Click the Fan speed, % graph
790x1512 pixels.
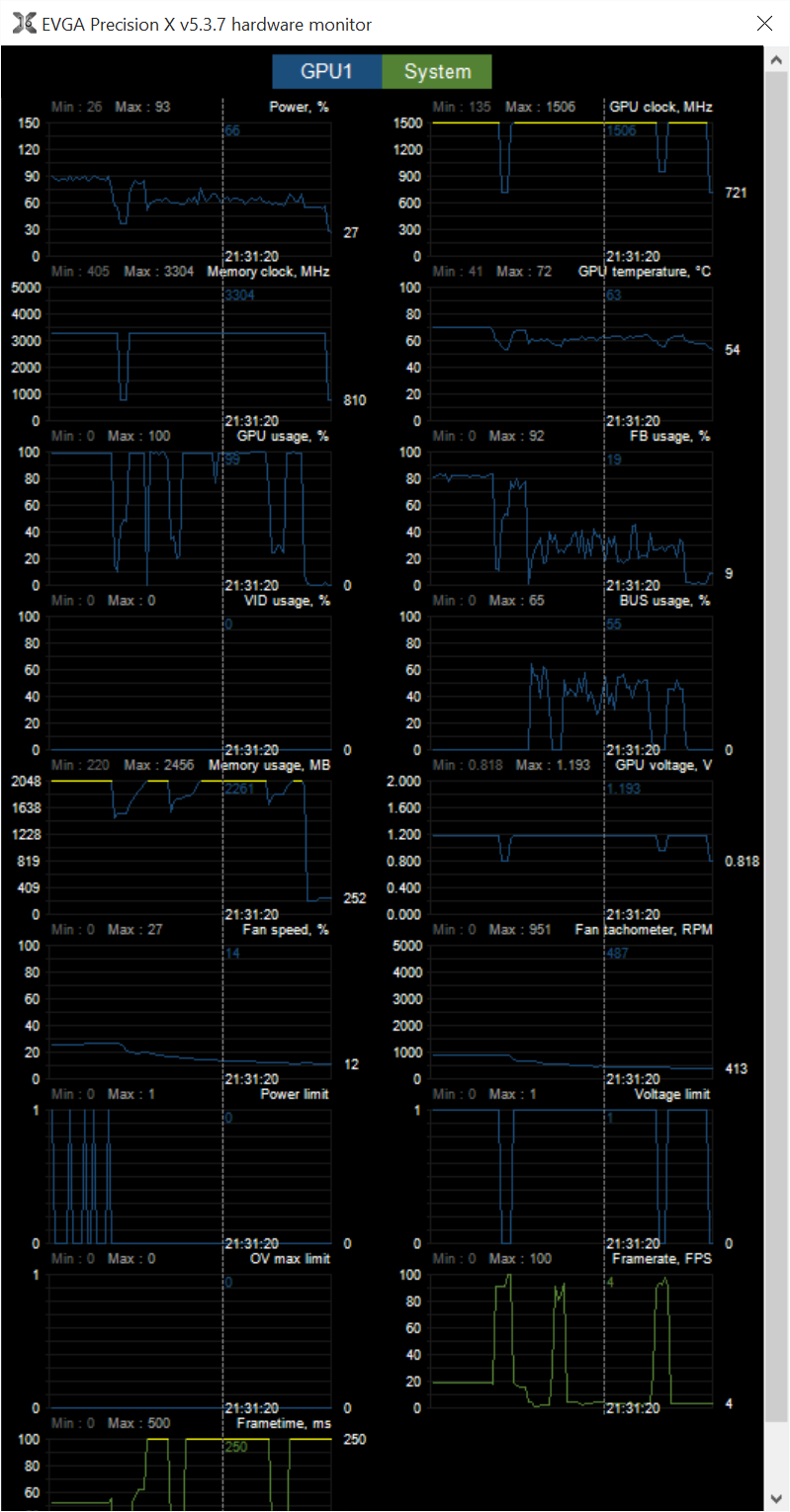pos(191,1012)
